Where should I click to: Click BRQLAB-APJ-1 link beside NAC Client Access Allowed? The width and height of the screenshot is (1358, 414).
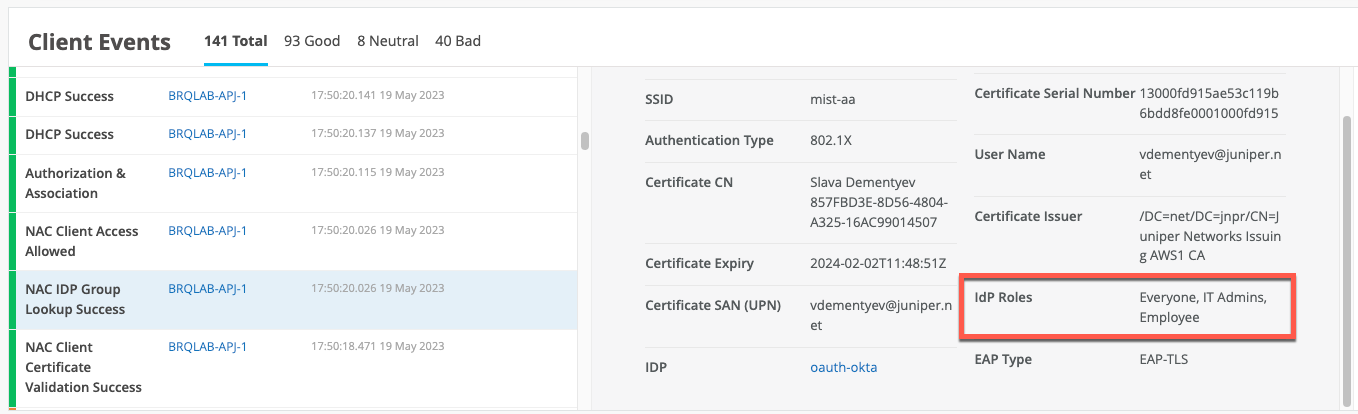tap(207, 231)
